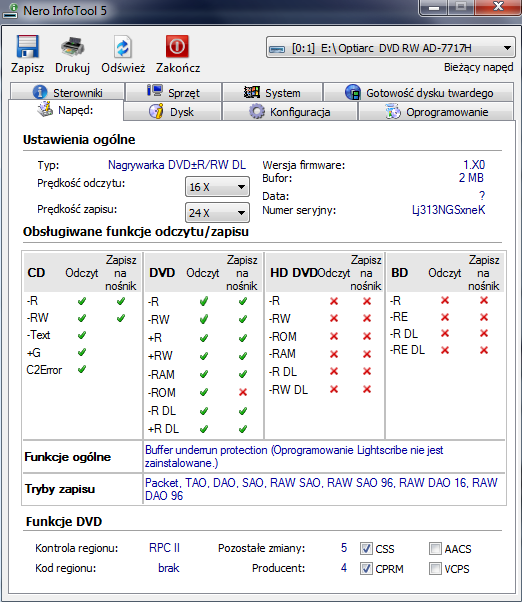Click the BD-R read red cross
Image resolution: width=522 pixels, height=602 pixels.
(x=445, y=300)
